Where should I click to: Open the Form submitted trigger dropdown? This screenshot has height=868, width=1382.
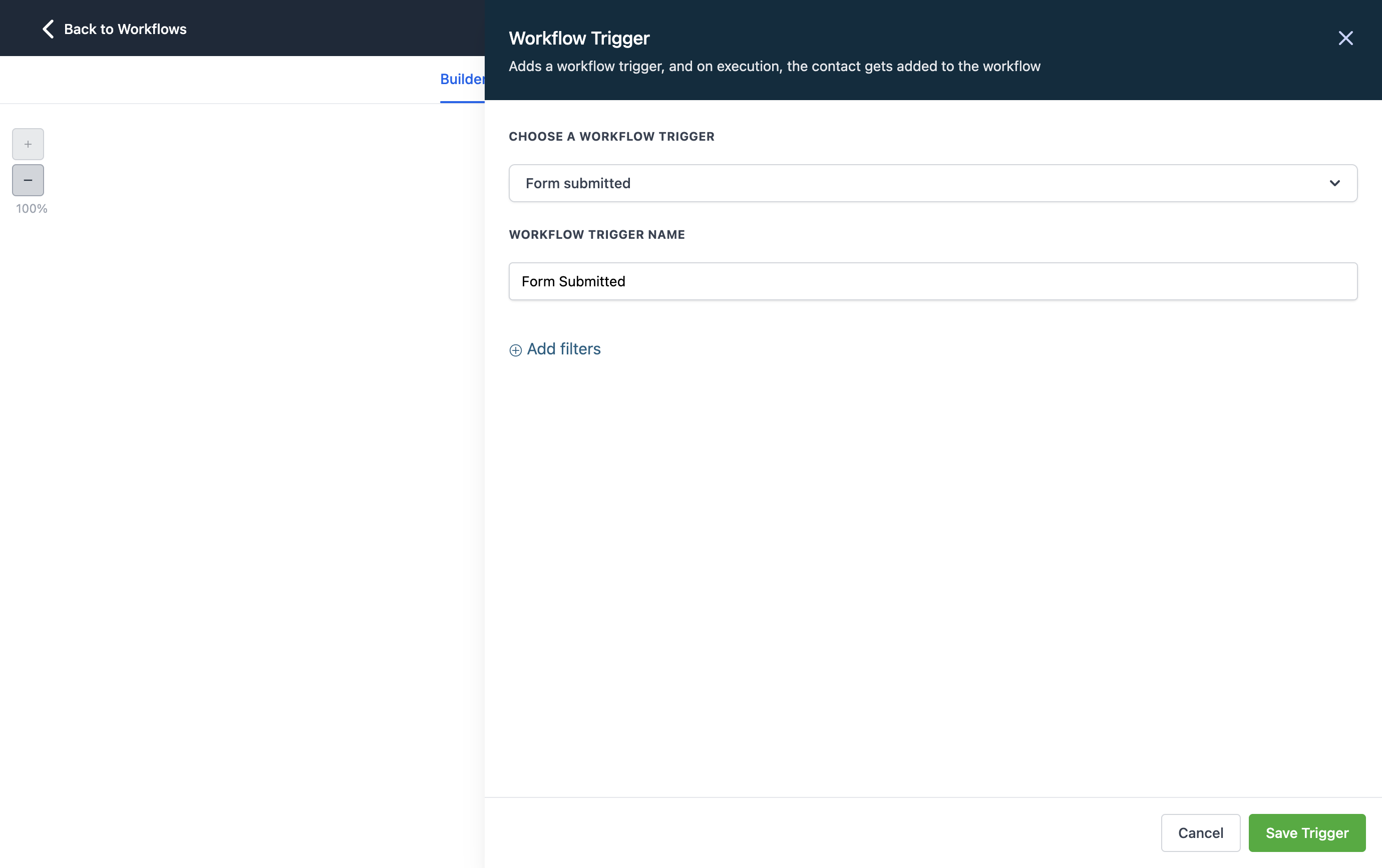(x=933, y=183)
